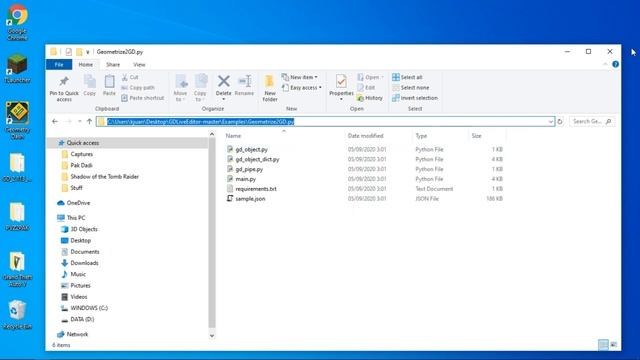Viewport: 640px width, 360px height.
Task: Open Recycle Bin on desktop
Action: 17,315
